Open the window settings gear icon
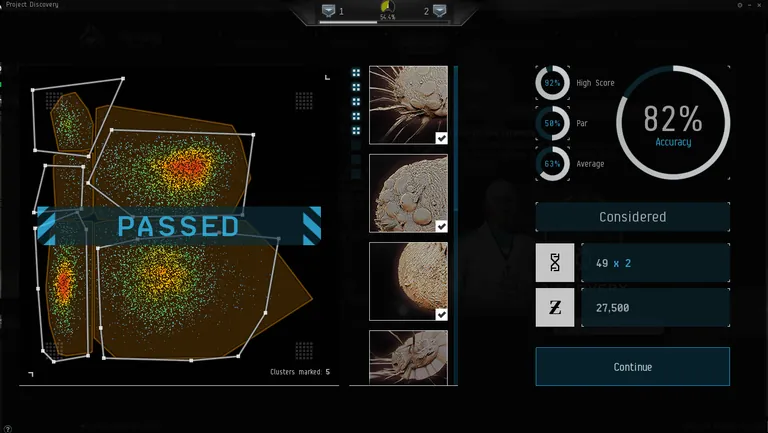Image resolution: width=768 pixels, height=433 pixels. [x=740, y=5]
